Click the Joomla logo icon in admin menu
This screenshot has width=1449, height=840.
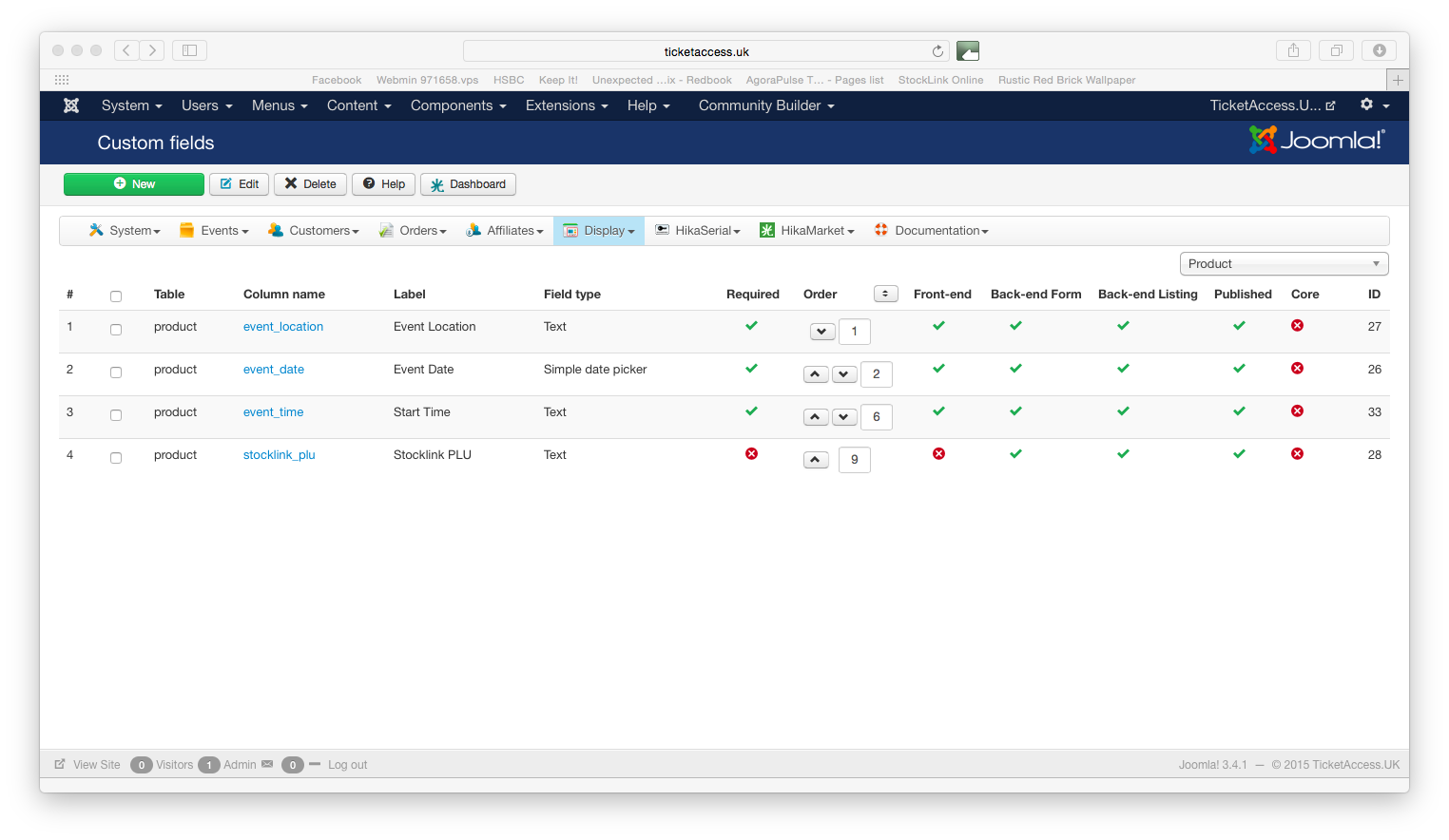71,105
